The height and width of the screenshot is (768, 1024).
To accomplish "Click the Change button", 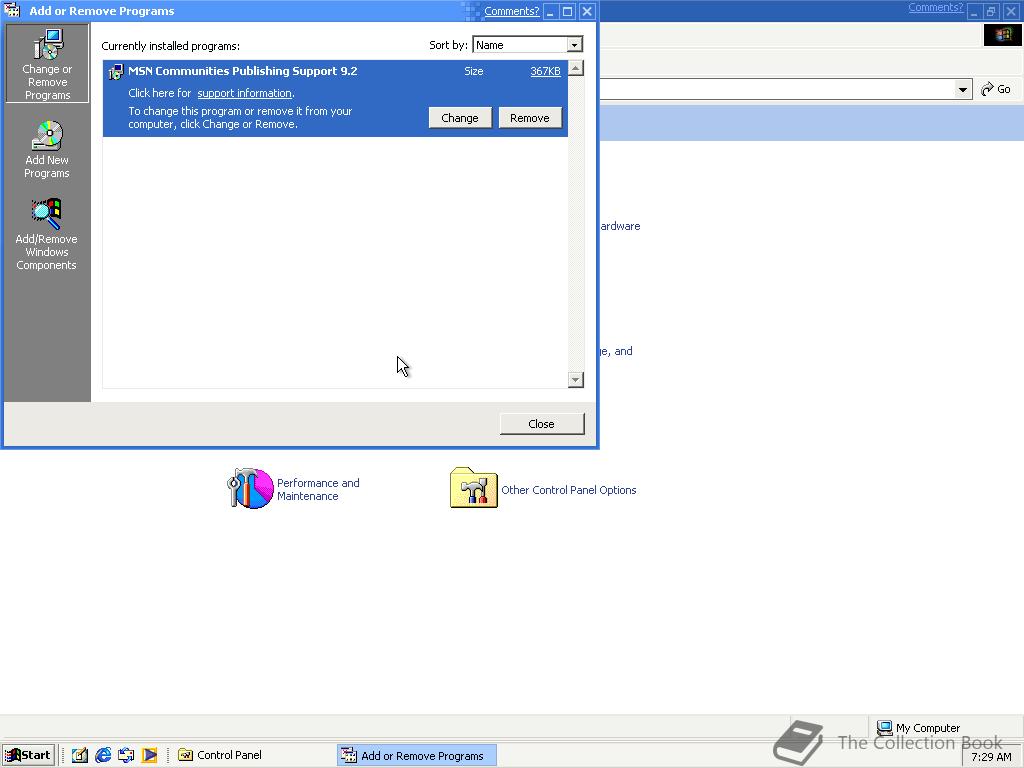I will (x=460, y=118).
